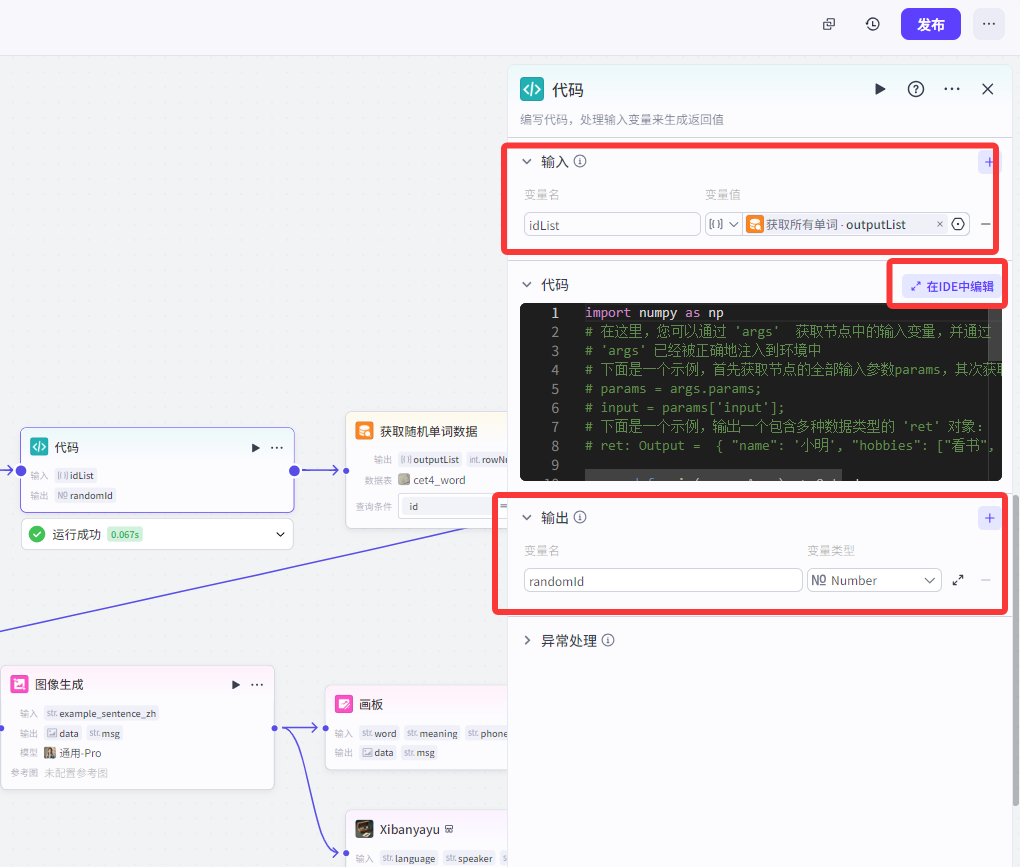Click the duplicate windows icon in top bar

pyautogui.click(x=829, y=24)
